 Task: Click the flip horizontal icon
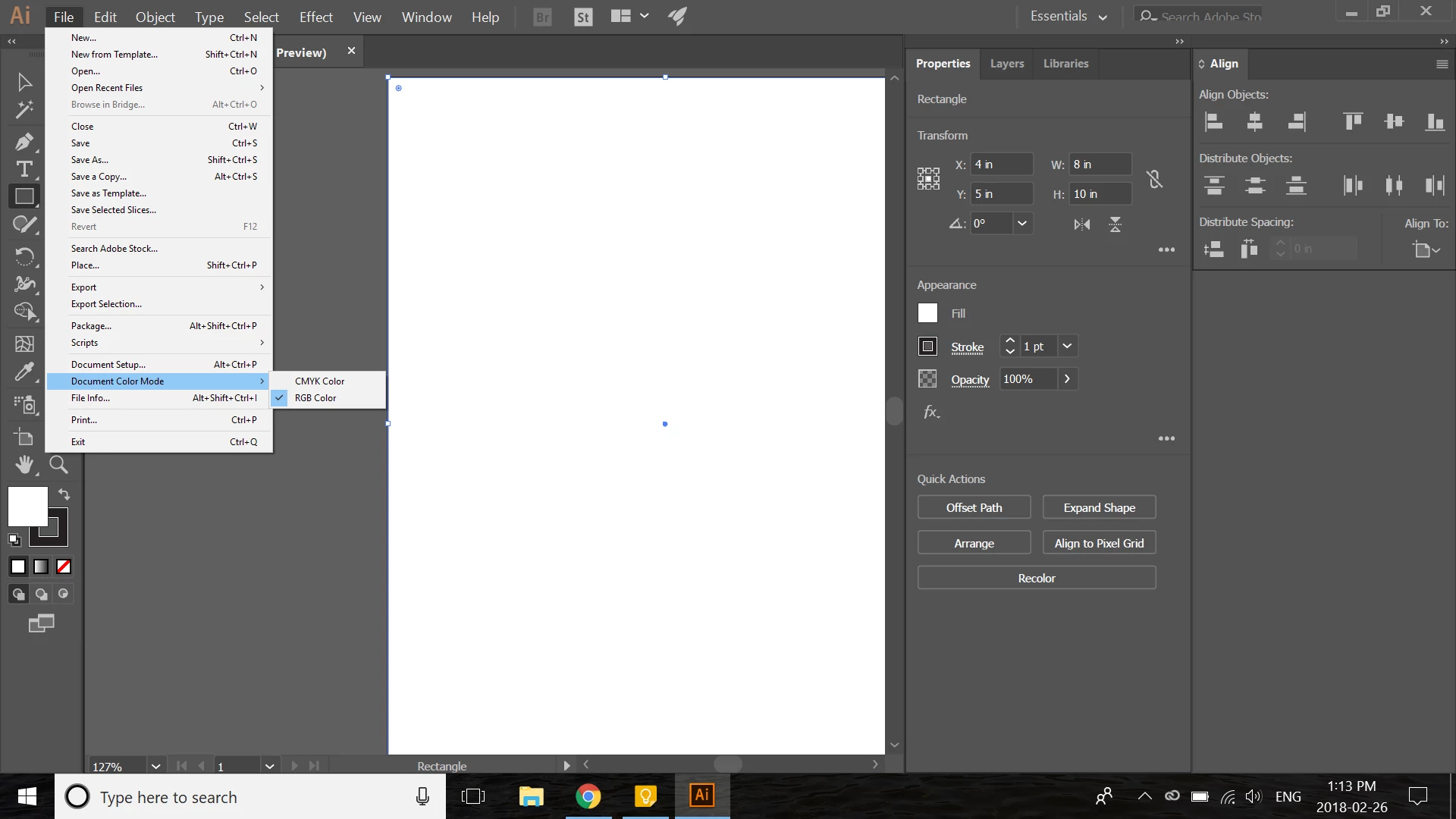(1082, 224)
